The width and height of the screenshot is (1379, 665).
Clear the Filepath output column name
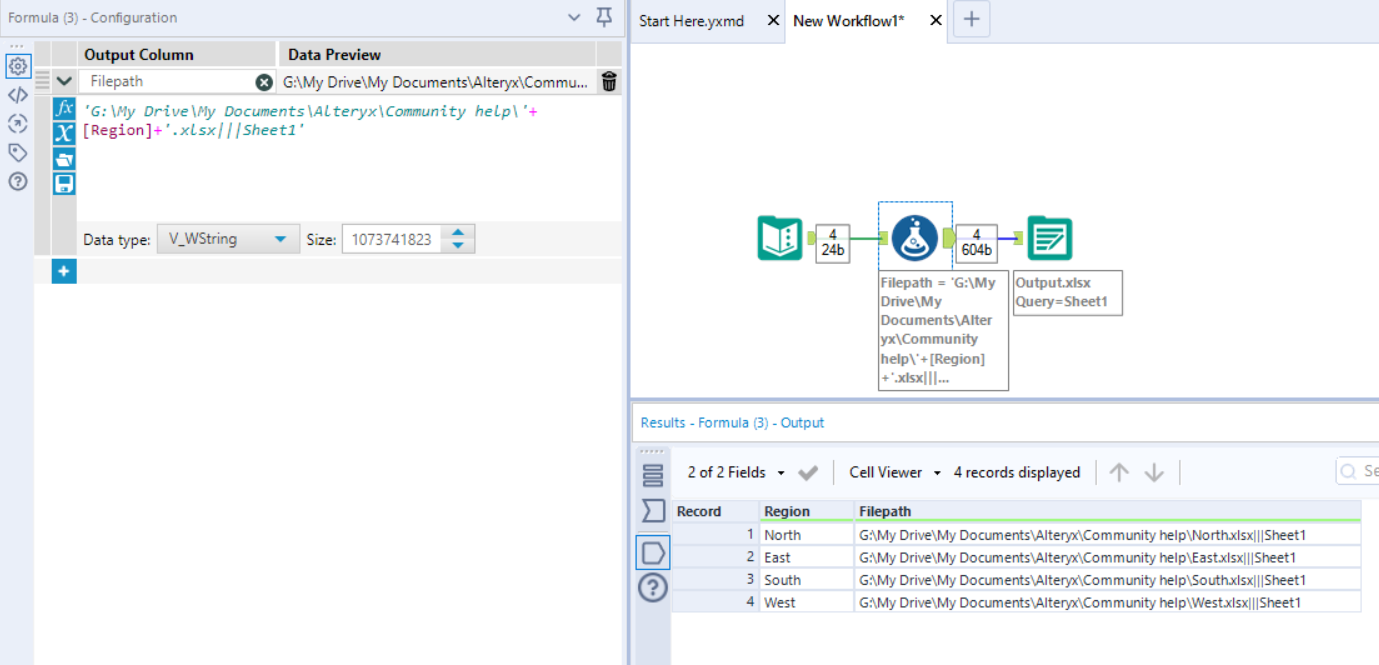[x=264, y=82]
